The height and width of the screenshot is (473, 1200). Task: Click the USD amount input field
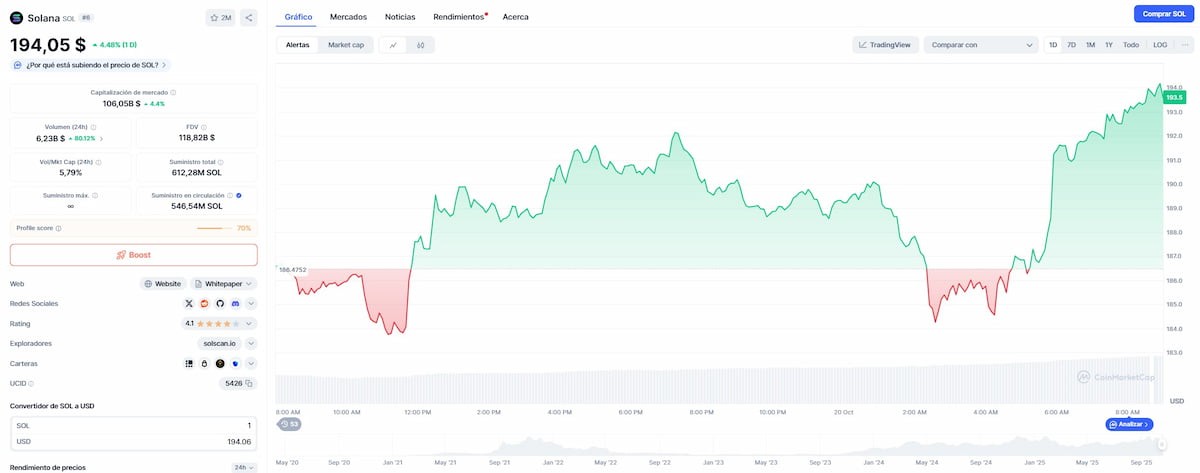pos(133,441)
